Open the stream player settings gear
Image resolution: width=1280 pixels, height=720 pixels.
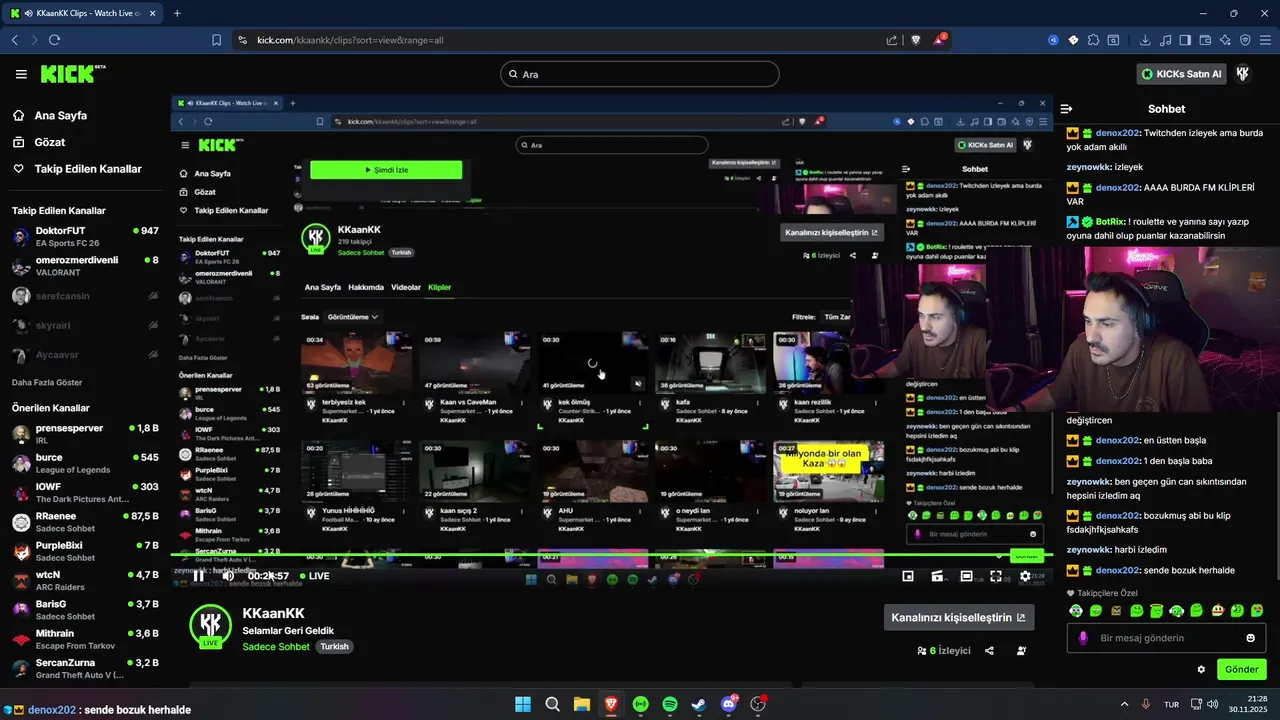pyautogui.click(x=1025, y=576)
